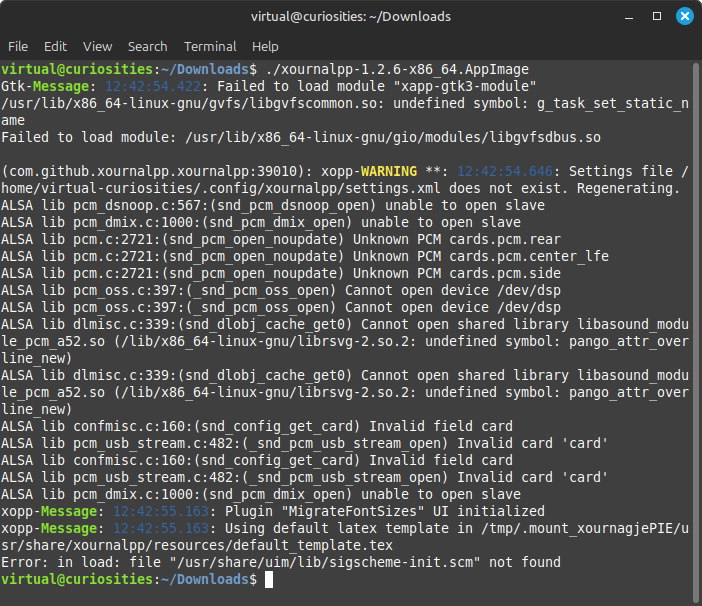Click the line ending cards.pcm.center_lfe
702x606 pixels.
click(x=305, y=256)
